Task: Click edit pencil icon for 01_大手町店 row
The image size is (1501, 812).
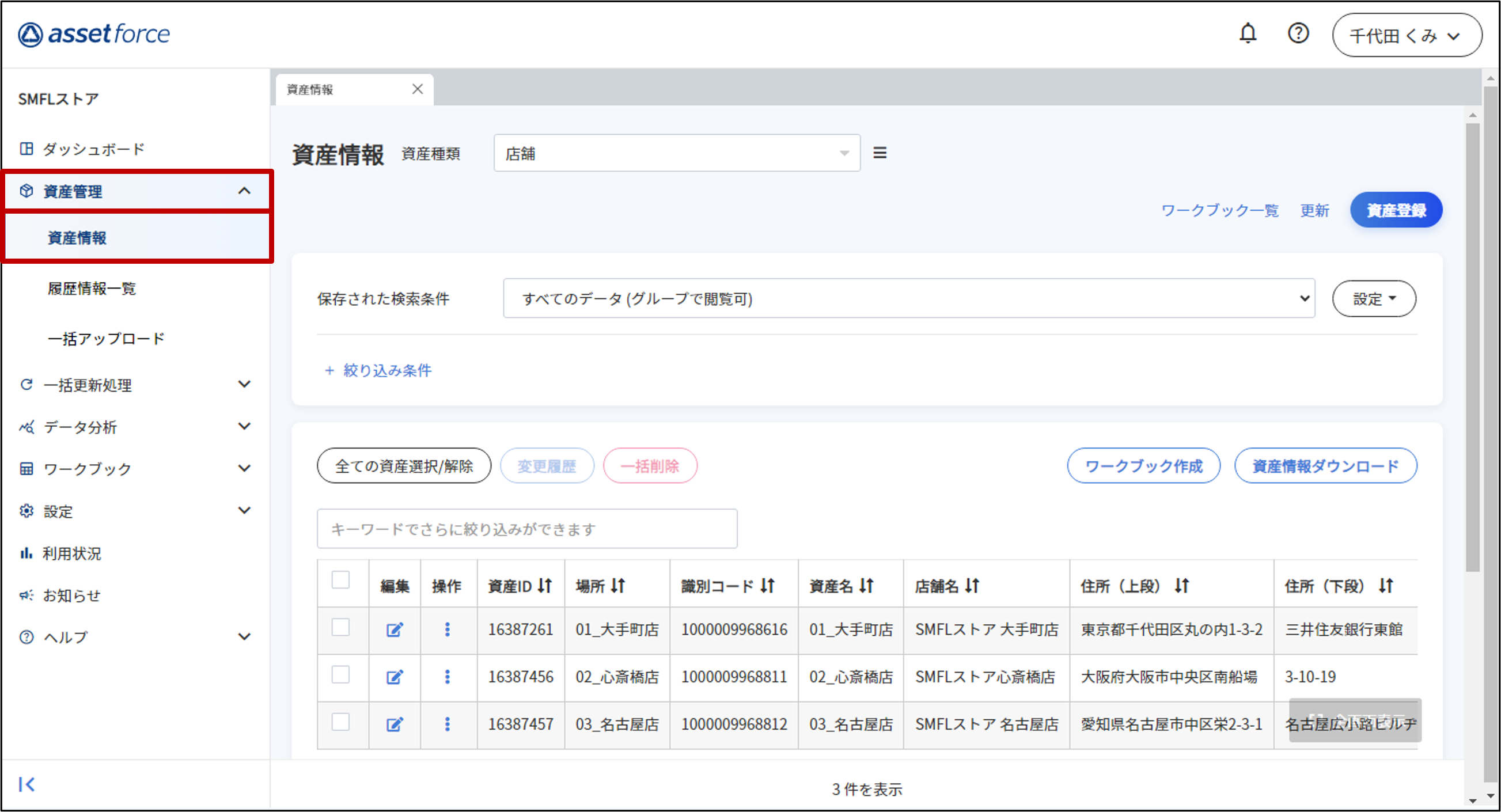Action: (x=395, y=629)
